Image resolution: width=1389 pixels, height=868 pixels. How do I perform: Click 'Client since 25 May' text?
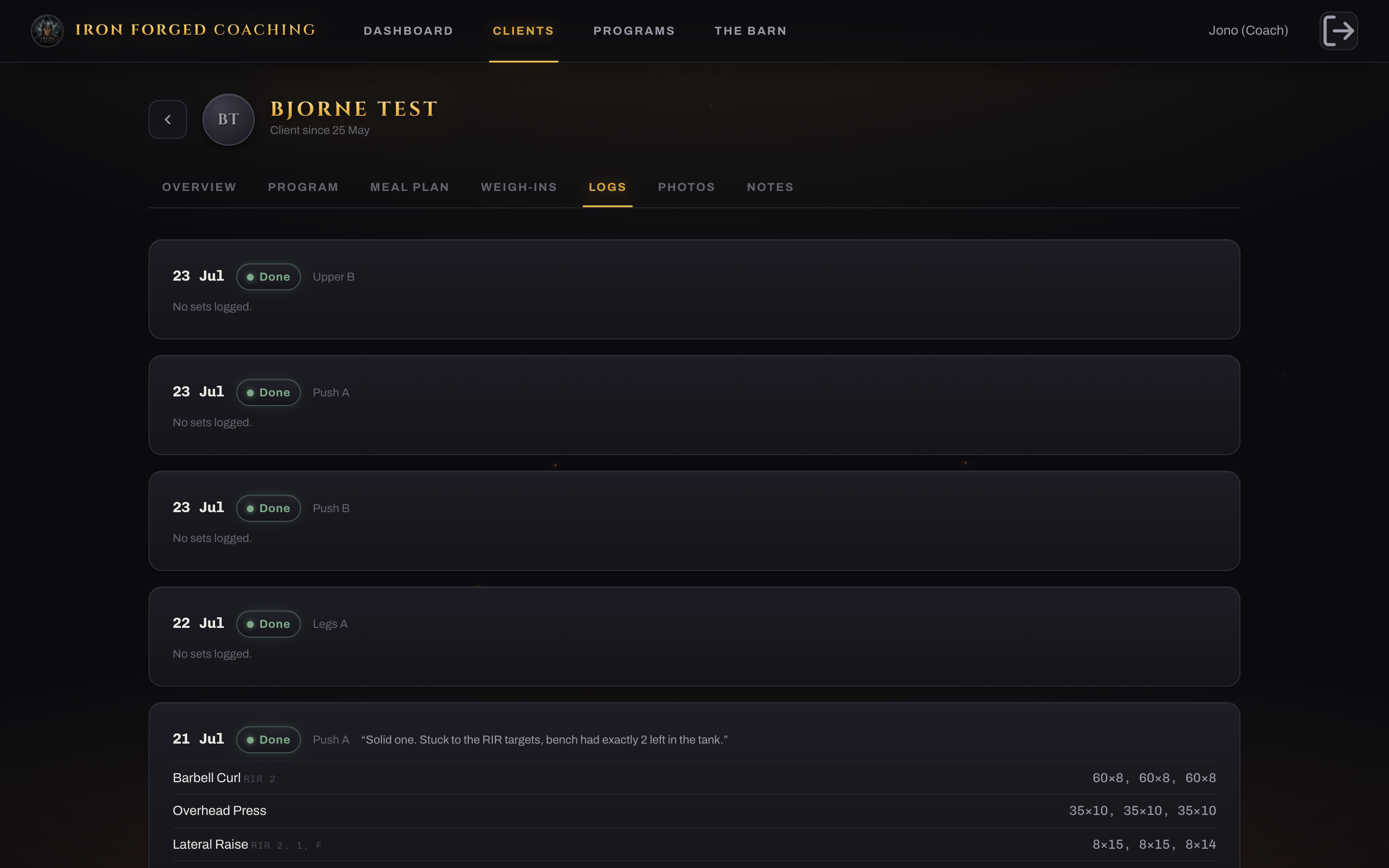320,130
